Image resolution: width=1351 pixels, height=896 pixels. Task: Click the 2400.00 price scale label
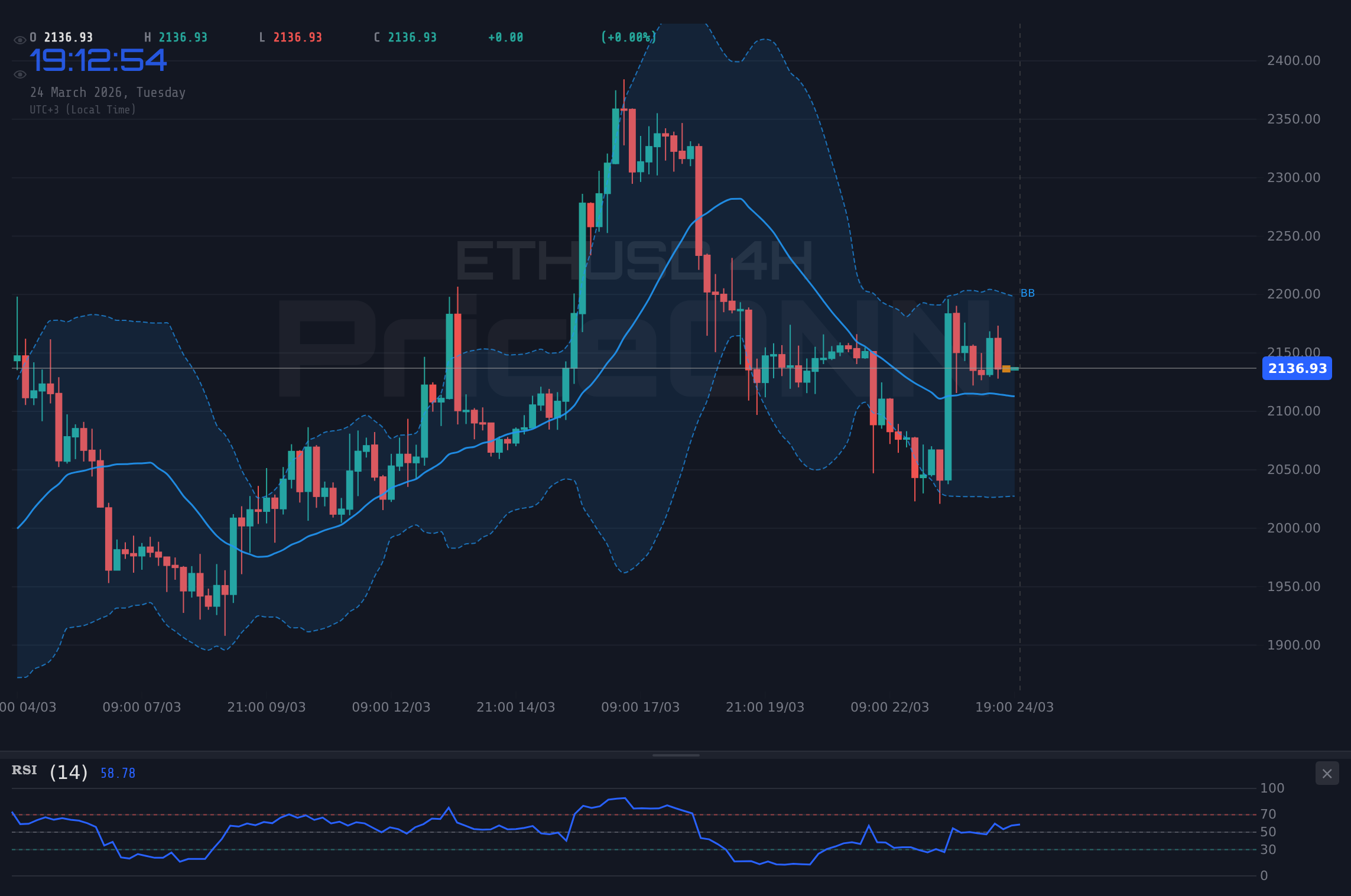(1294, 60)
